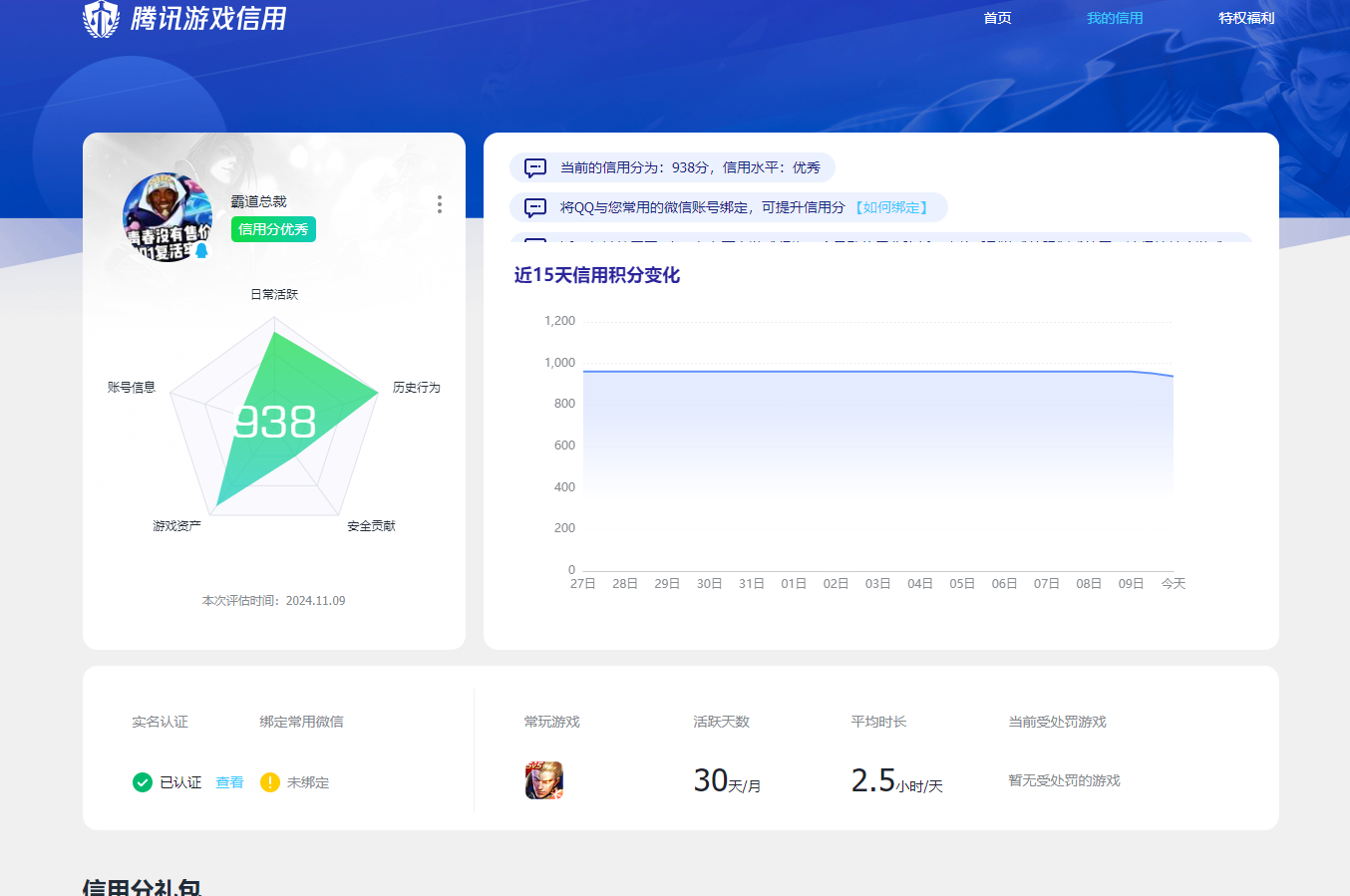
Task: Click the user profile avatar
Action: [x=168, y=217]
